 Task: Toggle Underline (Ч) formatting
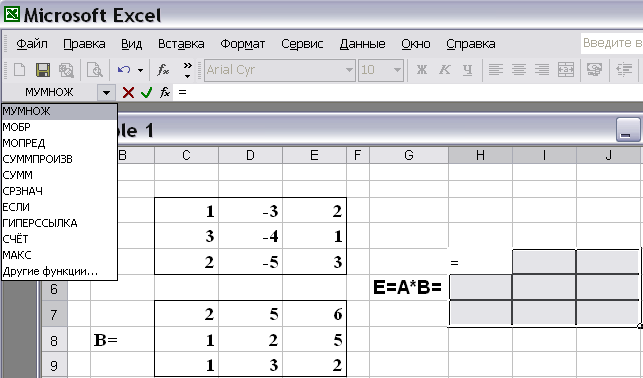tap(467, 70)
